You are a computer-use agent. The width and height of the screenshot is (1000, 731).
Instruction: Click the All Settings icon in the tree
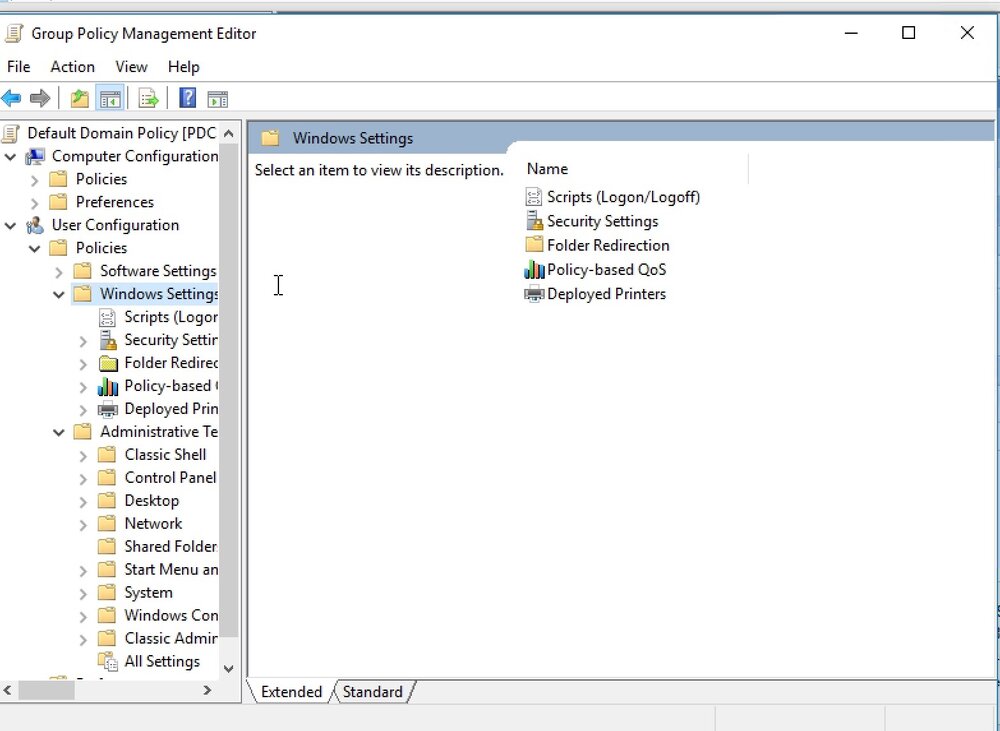coord(108,661)
